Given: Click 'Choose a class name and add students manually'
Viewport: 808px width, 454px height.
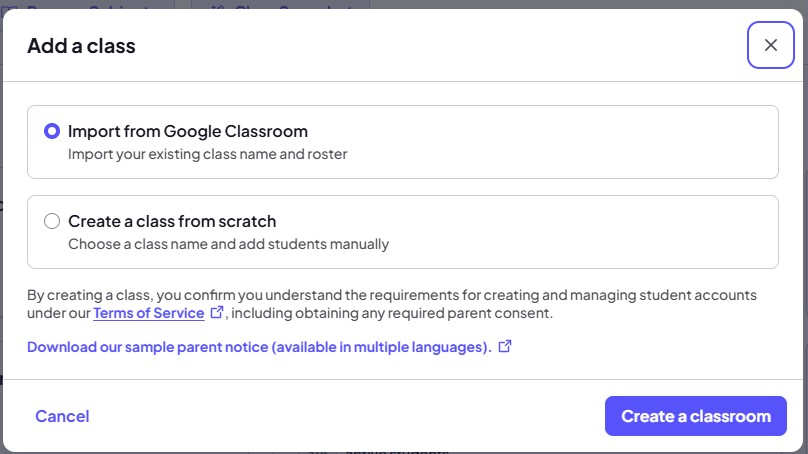Looking at the screenshot, I should (228, 244).
